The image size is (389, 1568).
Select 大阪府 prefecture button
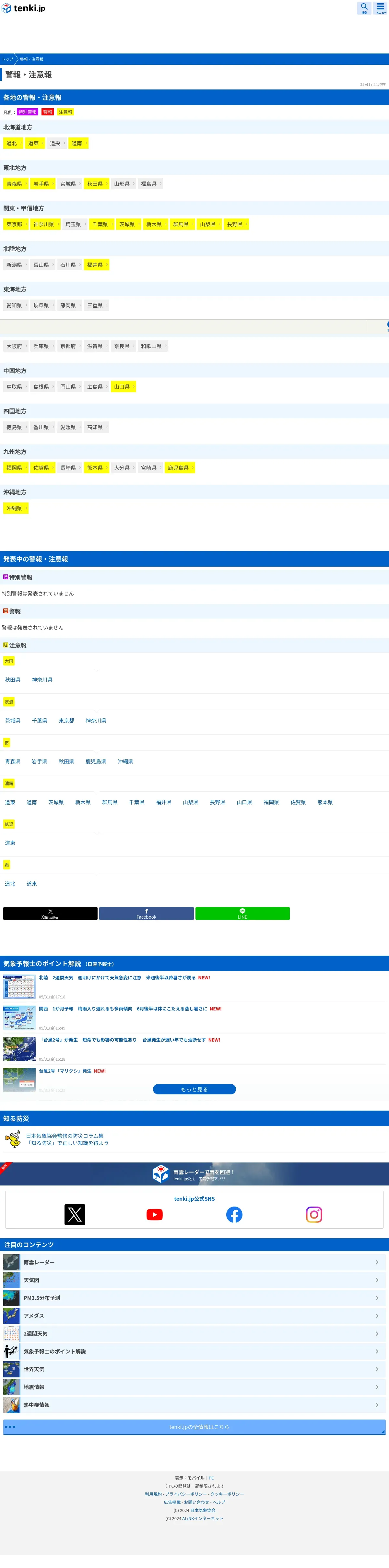tap(16, 346)
